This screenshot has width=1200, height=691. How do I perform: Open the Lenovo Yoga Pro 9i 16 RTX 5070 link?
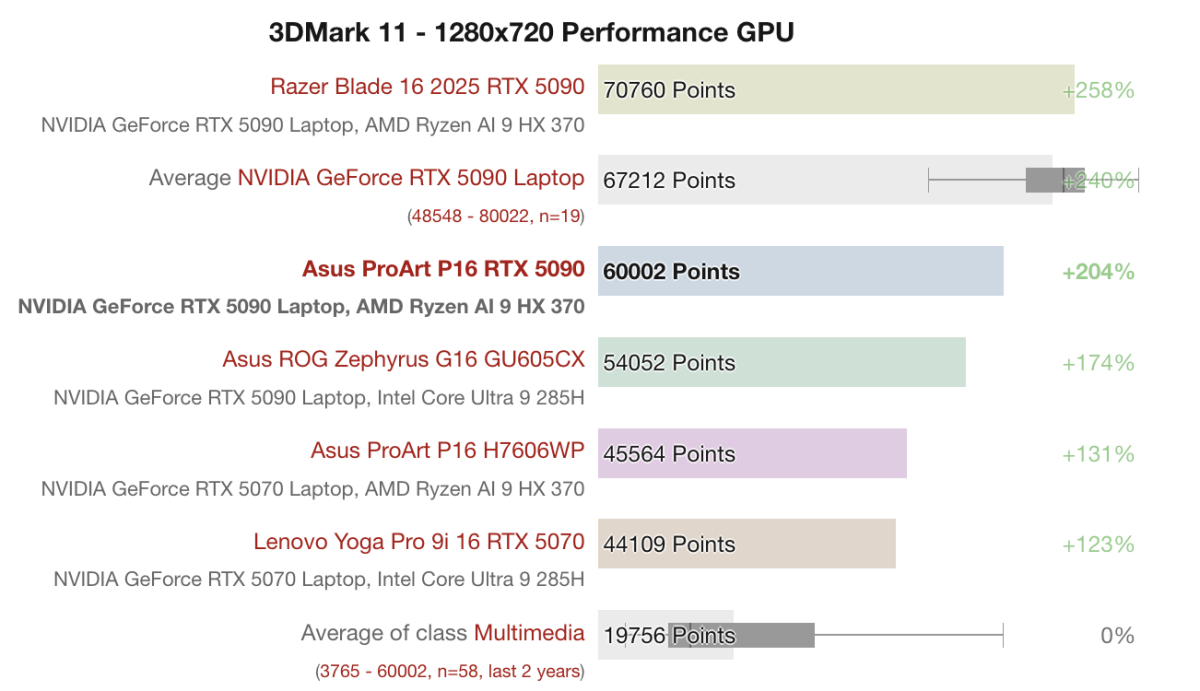[418, 542]
